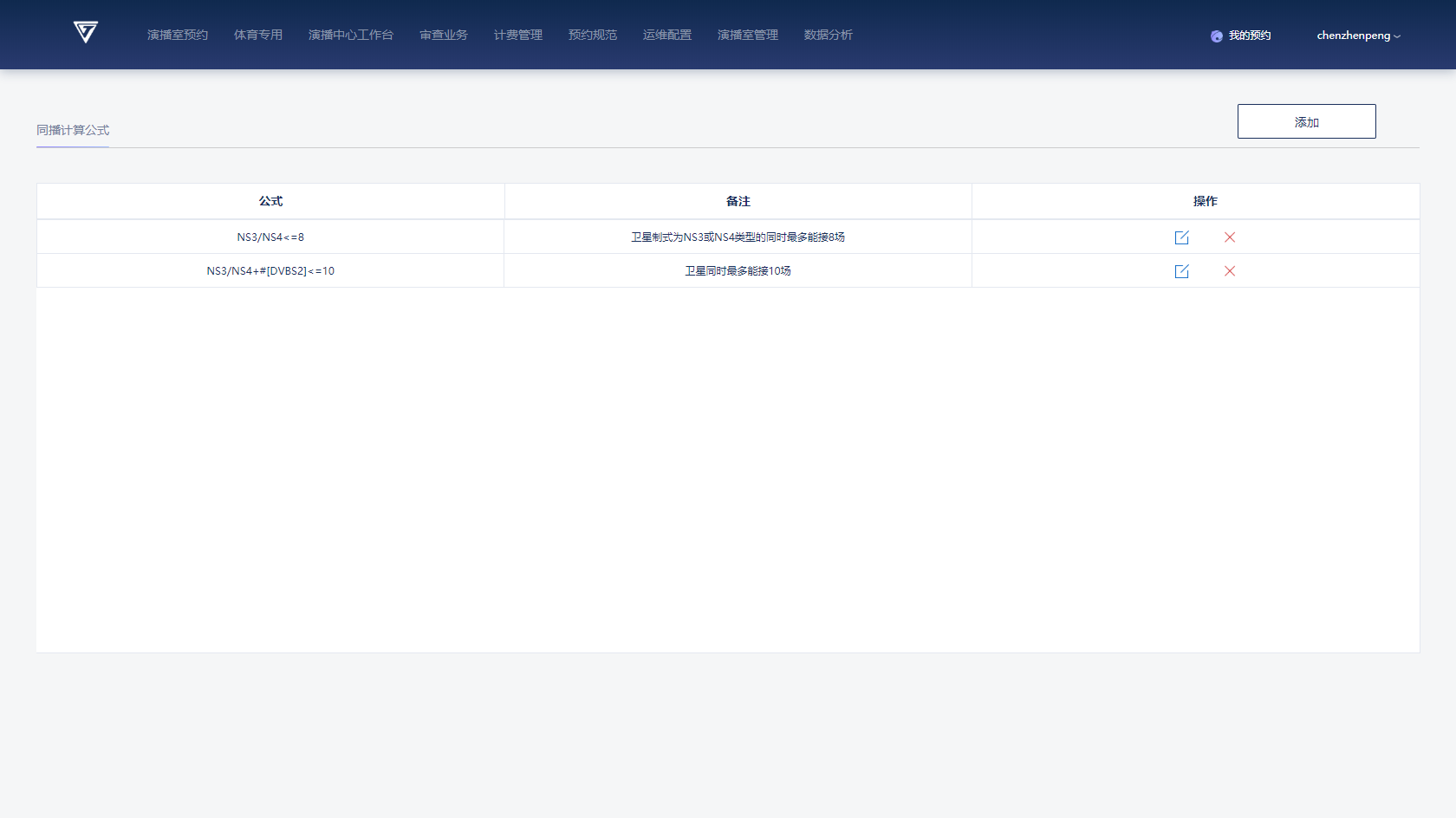Go to 演播中心工作台 menu
1456x818 pixels.
pyautogui.click(x=351, y=36)
